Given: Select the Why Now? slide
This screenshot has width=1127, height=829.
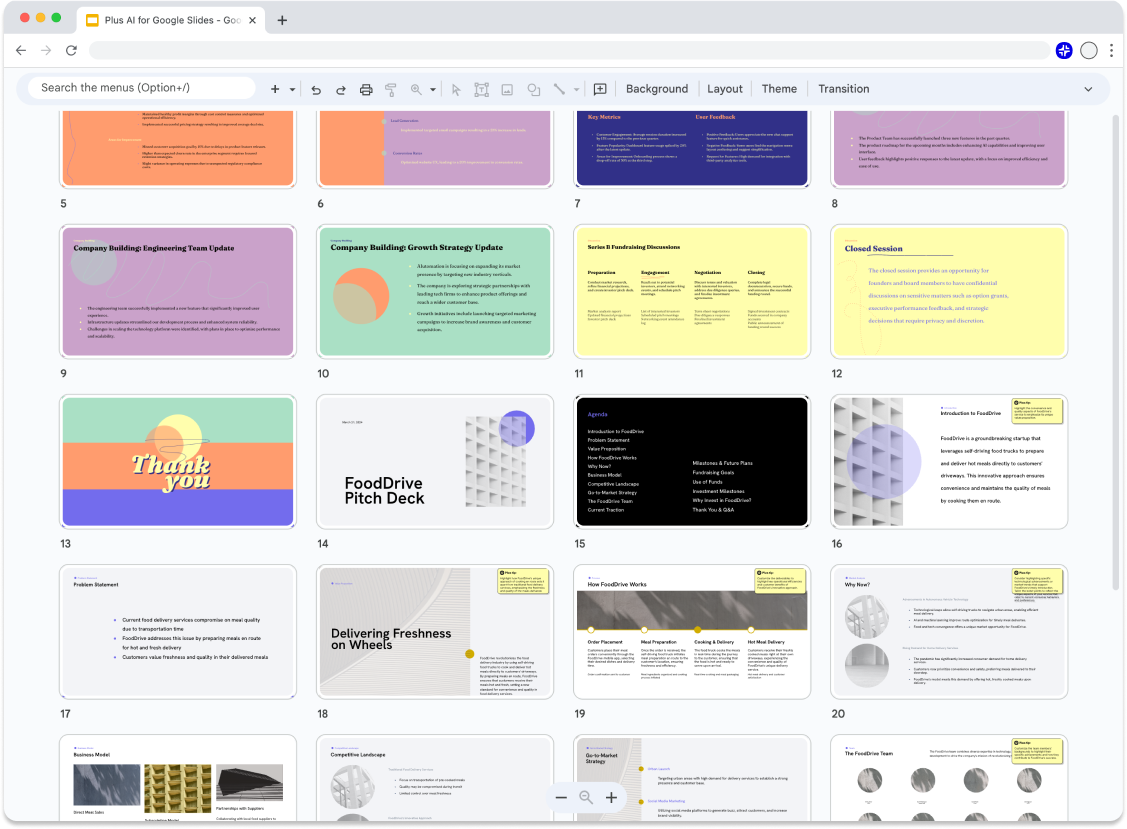Looking at the screenshot, I should (x=949, y=631).
